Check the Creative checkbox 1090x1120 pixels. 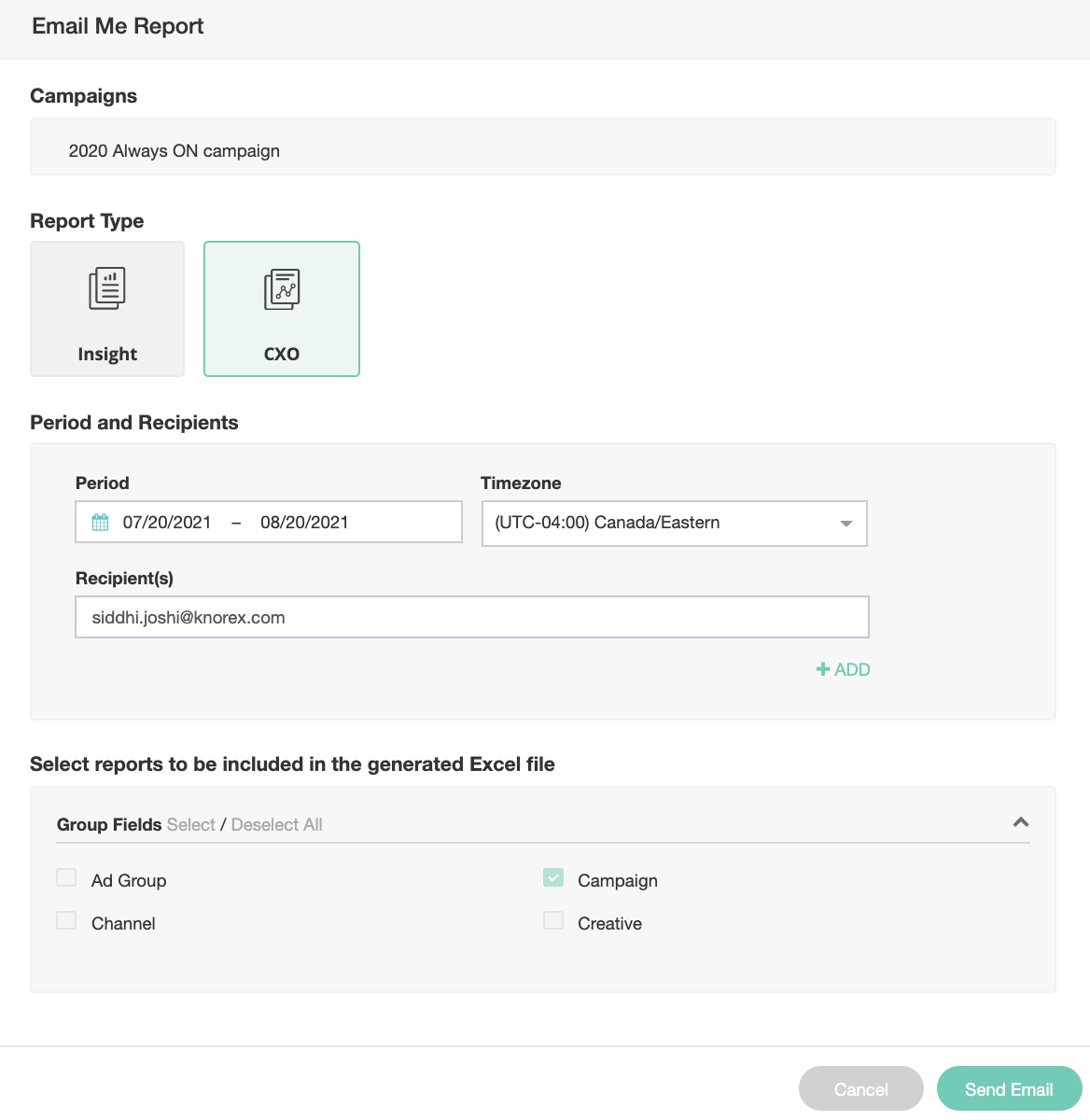click(x=553, y=920)
